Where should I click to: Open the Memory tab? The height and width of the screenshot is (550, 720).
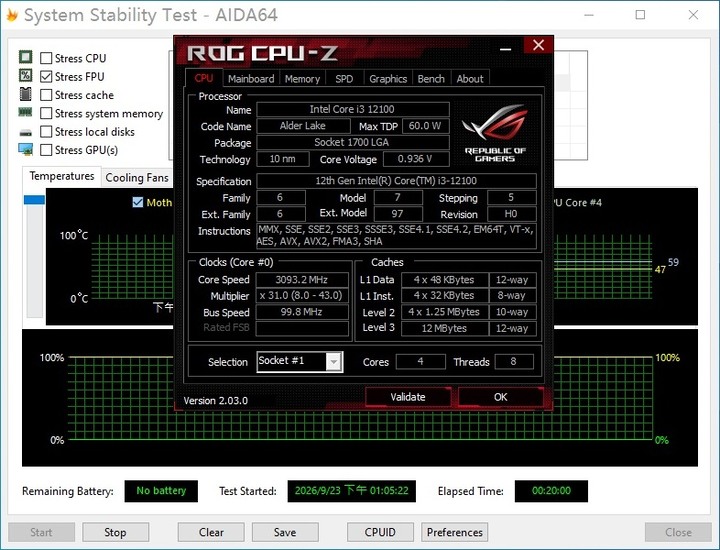tap(302, 79)
